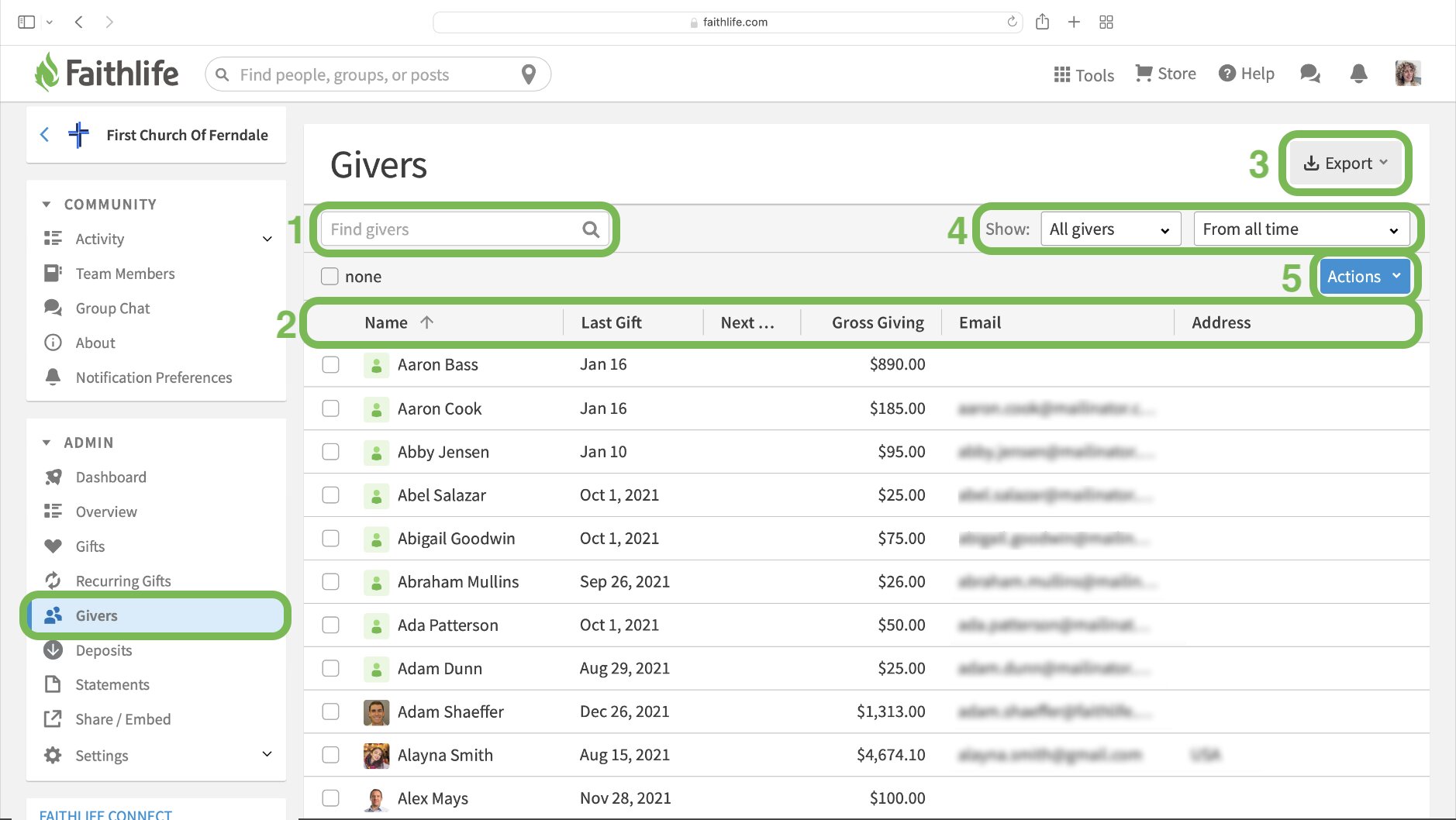Viewport: 1456px width, 820px height.
Task: Open Notification Preferences
Action: (154, 377)
